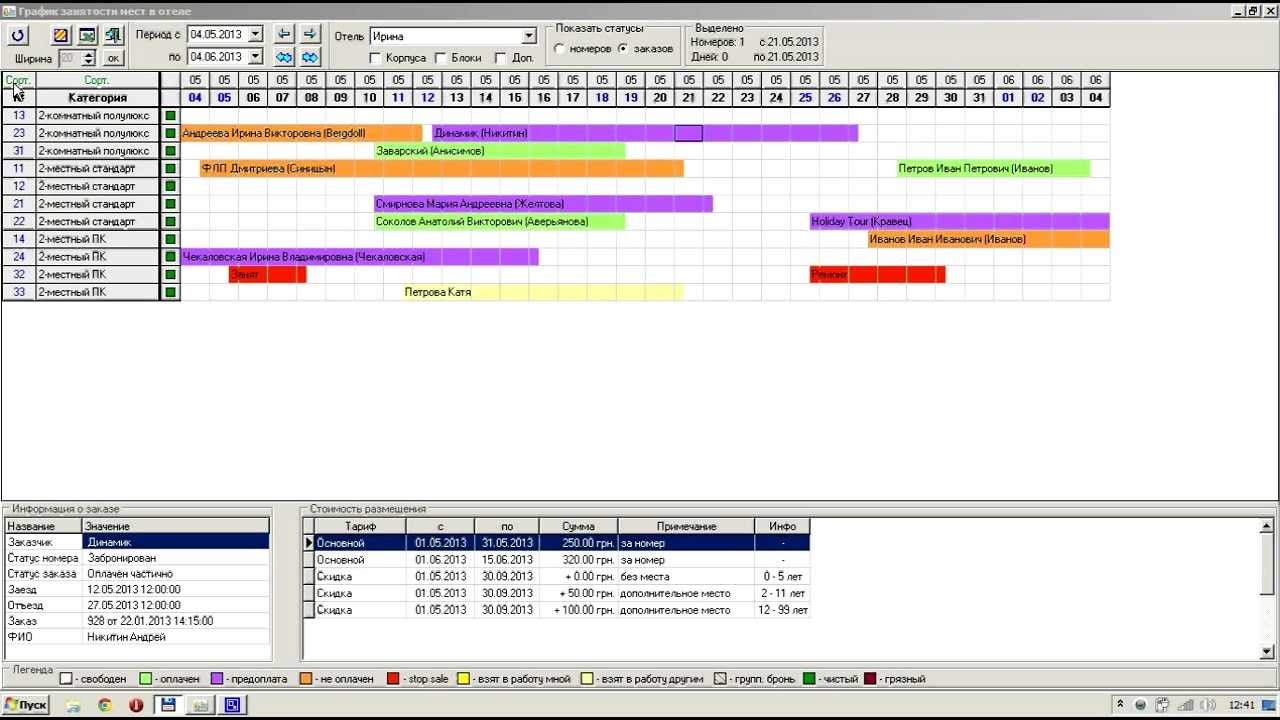Viewport: 1280px width, 720px height.
Task: Select the ФЛП Дмитриева (Синицын) booking
Action: click(441, 169)
